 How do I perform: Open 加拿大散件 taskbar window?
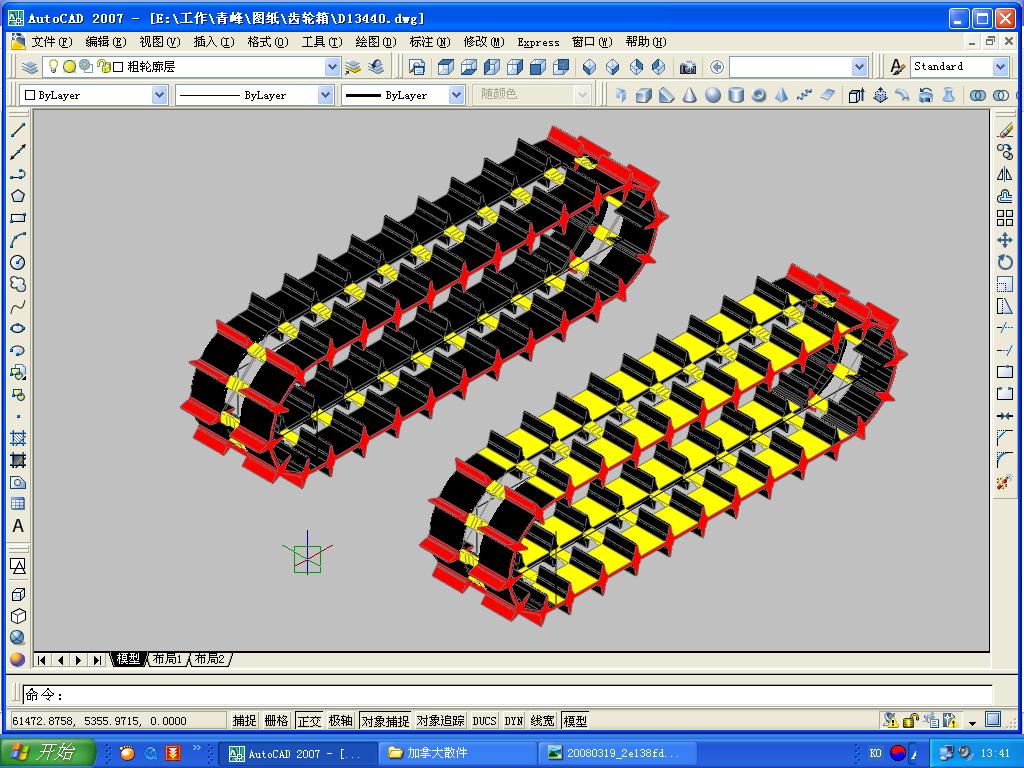point(456,752)
